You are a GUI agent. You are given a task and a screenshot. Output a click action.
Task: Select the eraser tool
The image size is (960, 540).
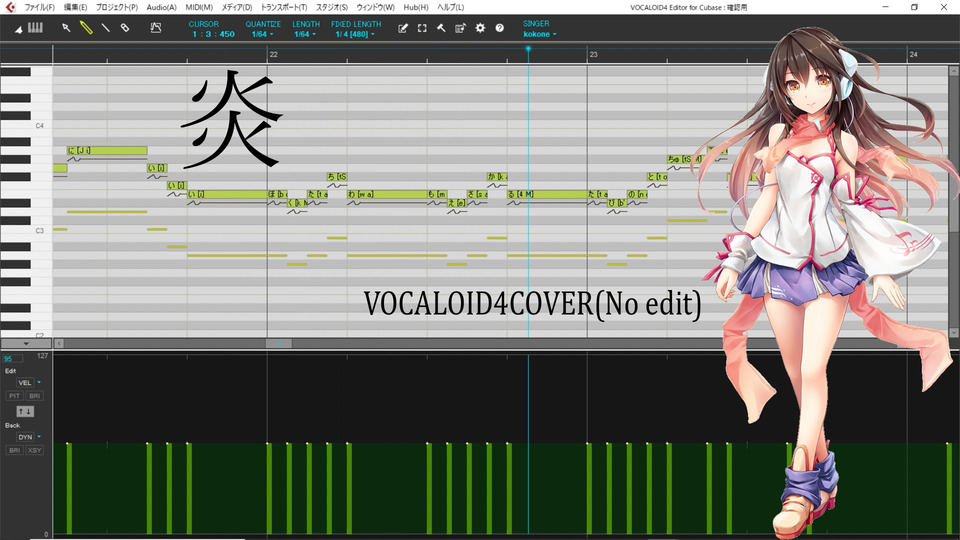click(125, 28)
